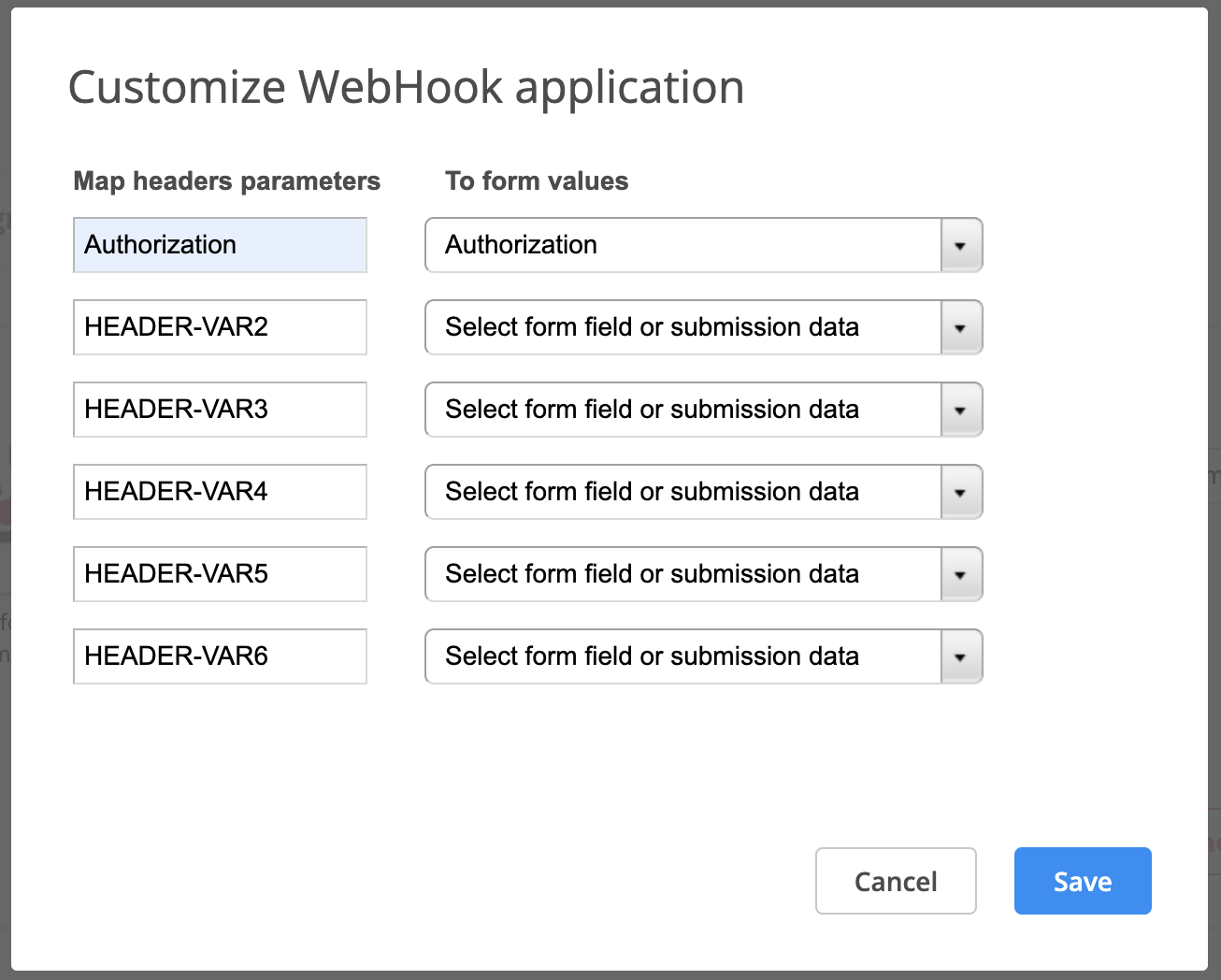Click the HEADER-VAR5 parameter text box

click(x=220, y=575)
